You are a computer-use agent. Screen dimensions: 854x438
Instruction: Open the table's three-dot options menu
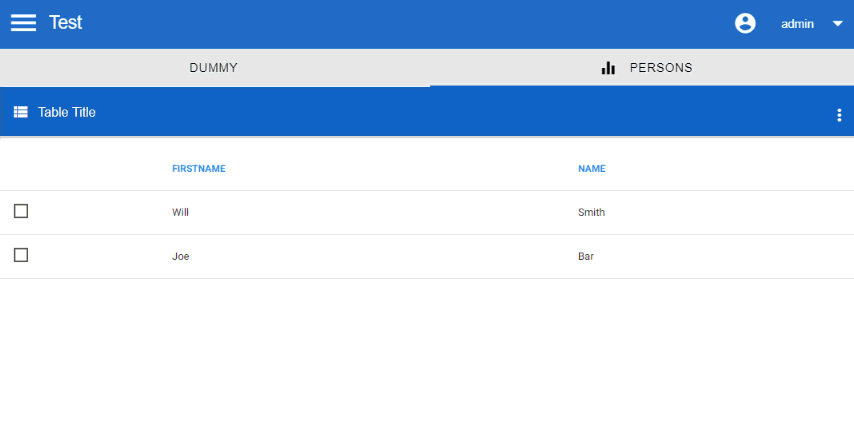(x=839, y=115)
